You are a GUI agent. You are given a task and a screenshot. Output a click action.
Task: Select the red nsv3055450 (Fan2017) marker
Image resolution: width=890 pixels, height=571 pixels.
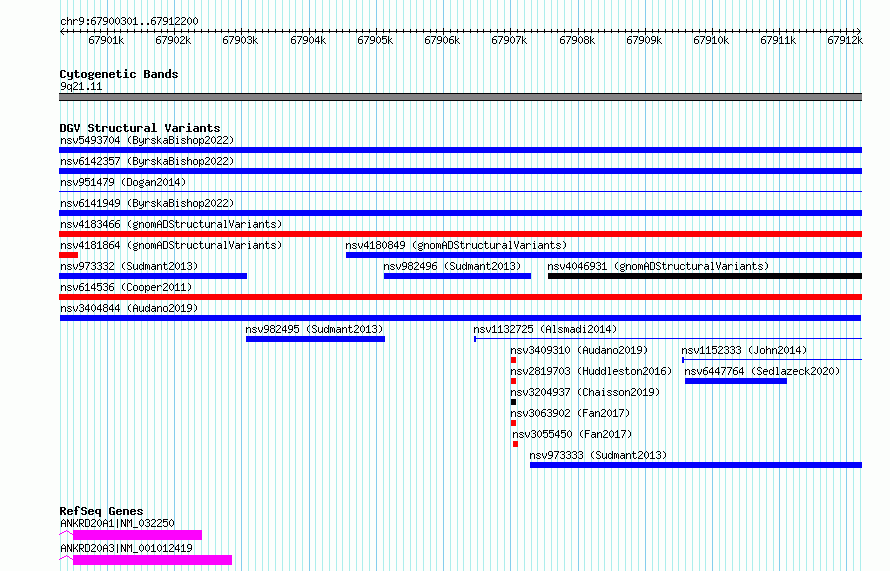coord(515,444)
